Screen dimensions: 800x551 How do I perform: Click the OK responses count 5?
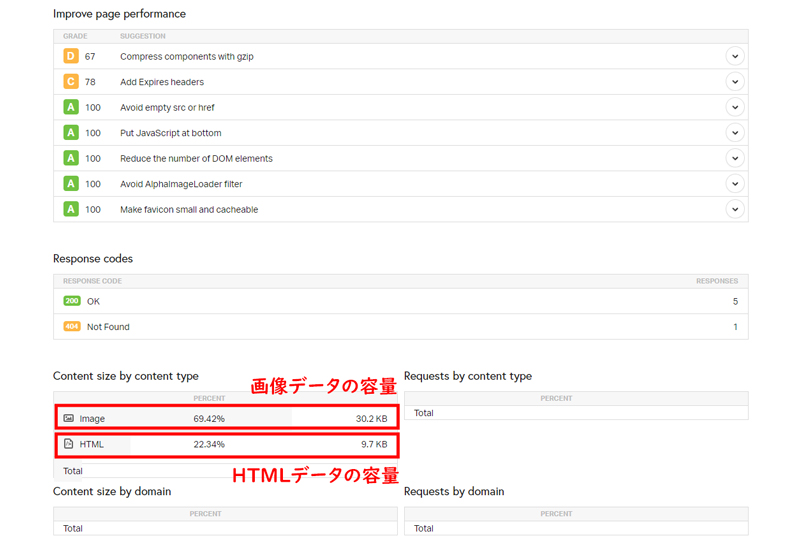pyautogui.click(x=735, y=302)
